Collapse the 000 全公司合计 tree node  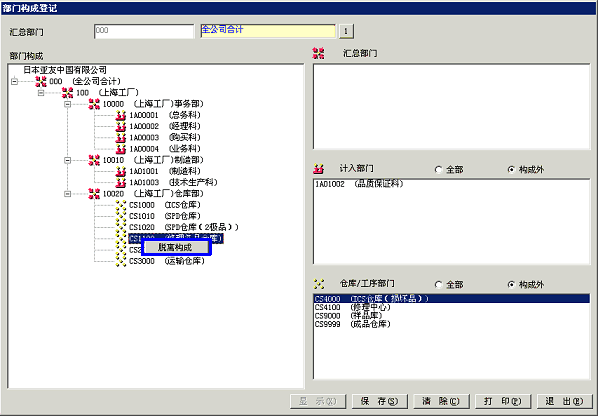(x=14, y=81)
